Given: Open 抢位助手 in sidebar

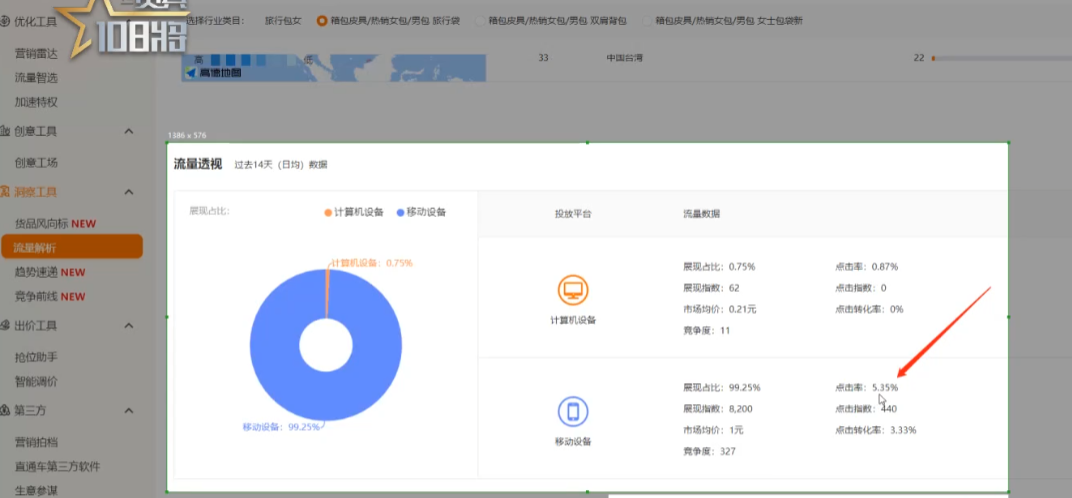Looking at the screenshot, I should tap(36, 357).
